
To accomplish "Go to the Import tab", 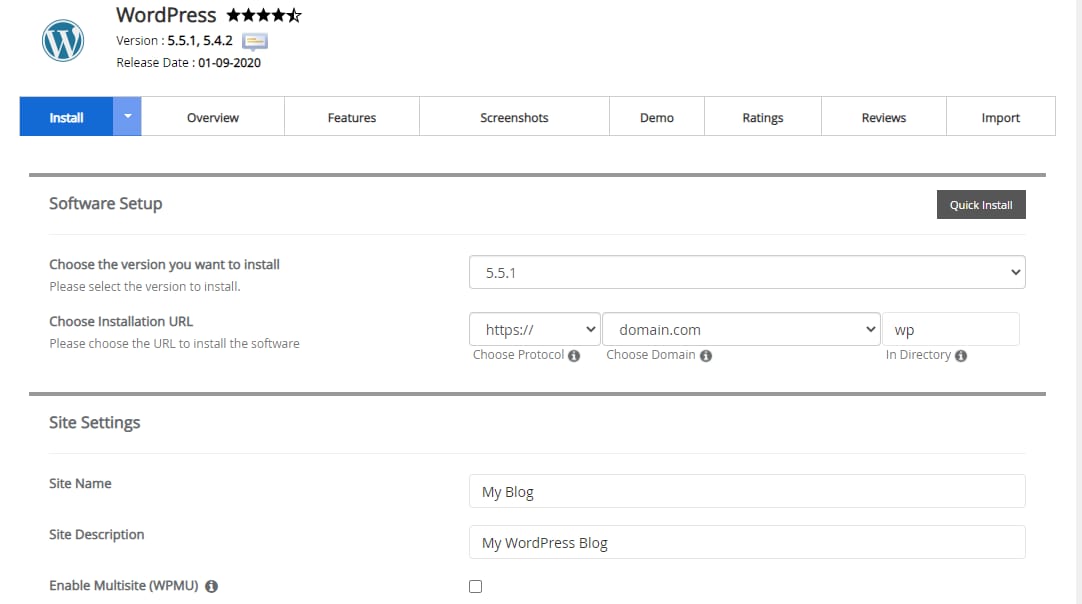I will pyautogui.click(x=1000, y=117).
